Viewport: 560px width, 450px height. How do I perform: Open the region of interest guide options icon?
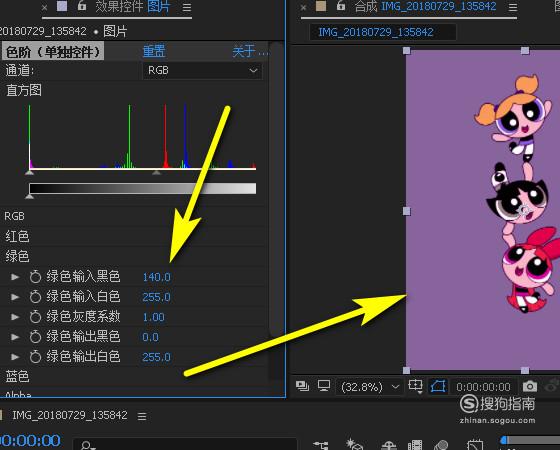pyautogui.click(x=415, y=386)
